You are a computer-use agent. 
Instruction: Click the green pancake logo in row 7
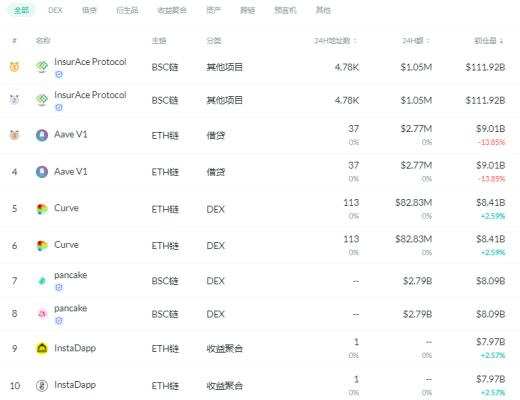click(42, 281)
